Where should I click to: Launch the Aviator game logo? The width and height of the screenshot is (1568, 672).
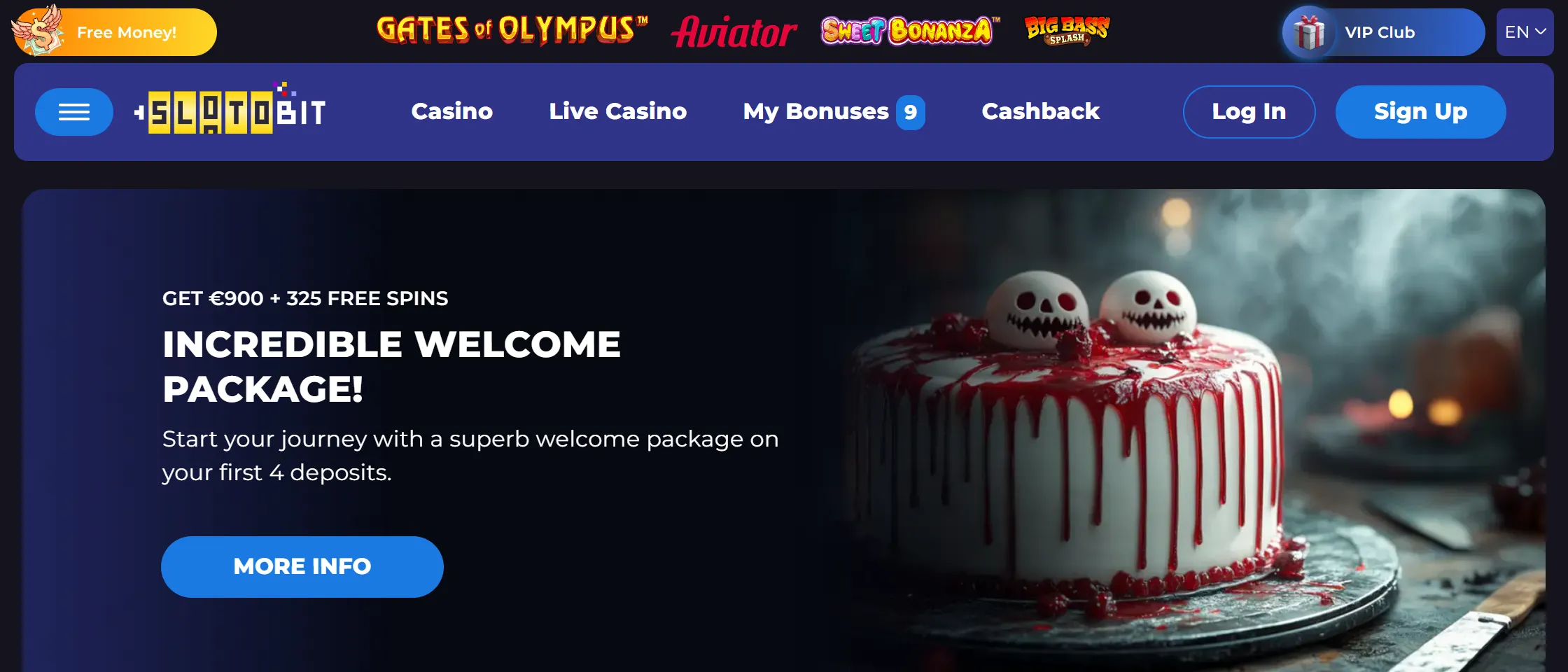(x=734, y=32)
